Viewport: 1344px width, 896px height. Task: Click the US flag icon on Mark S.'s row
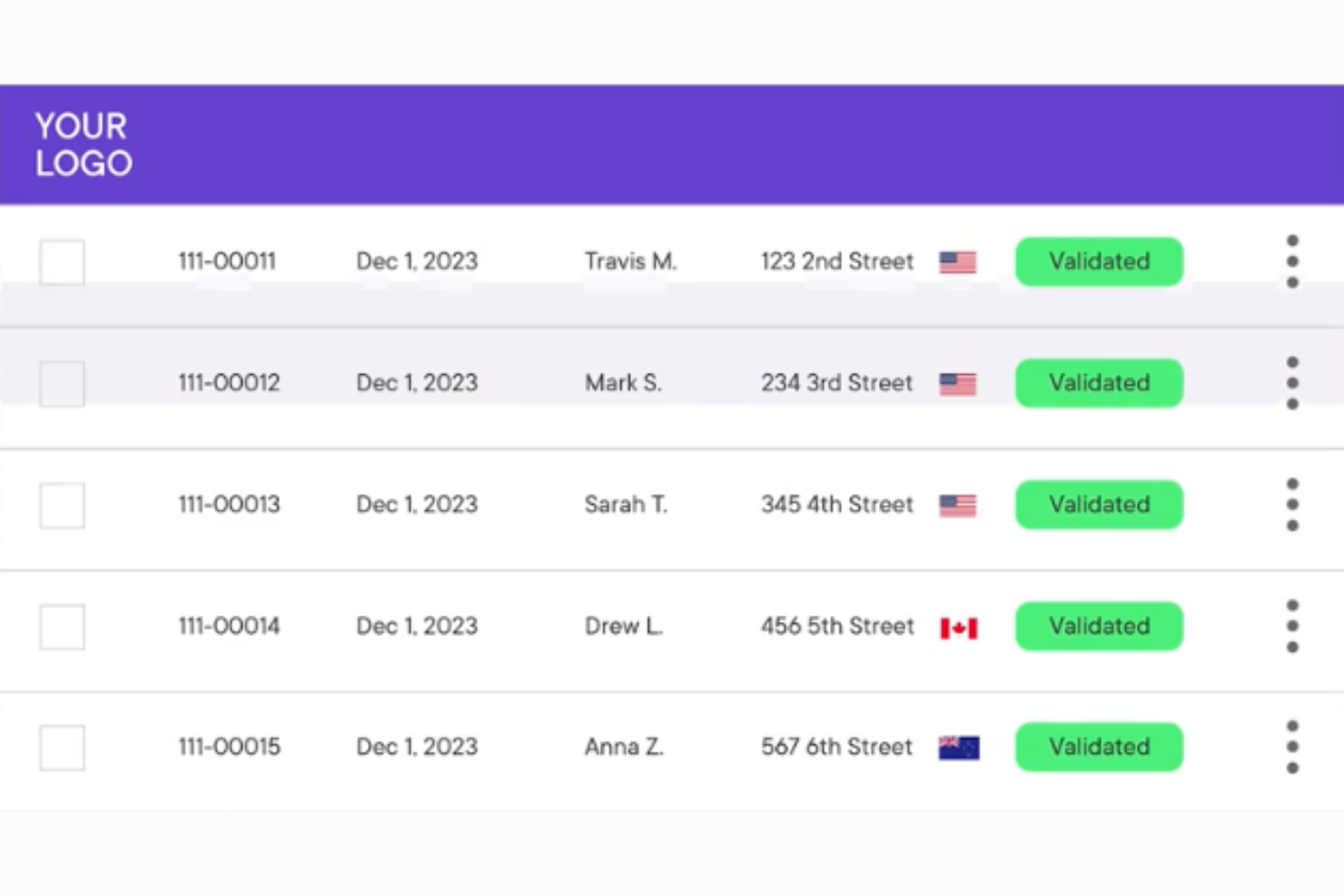tap(956, 383)
